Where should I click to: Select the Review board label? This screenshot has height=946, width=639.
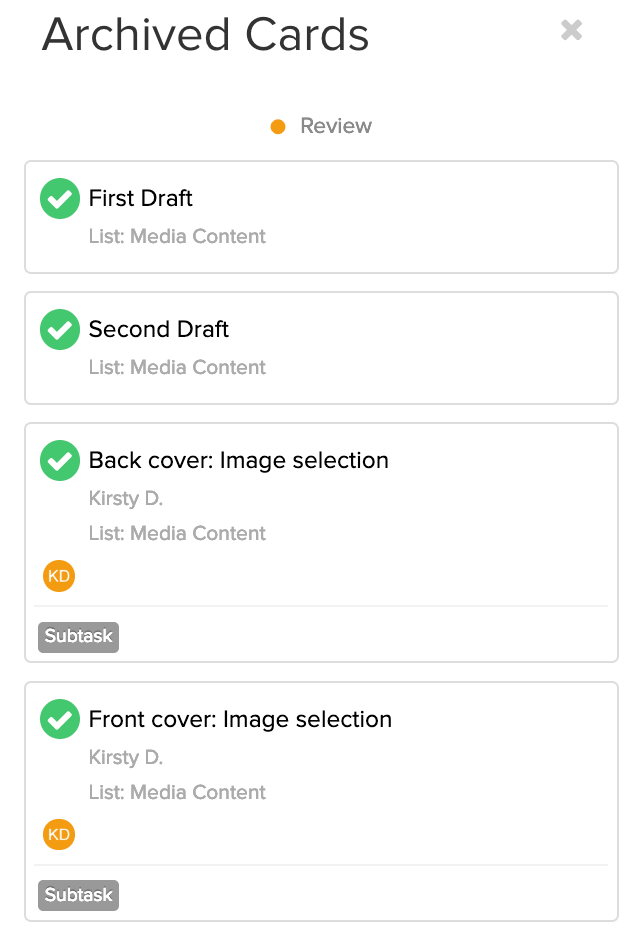point(336,125)
